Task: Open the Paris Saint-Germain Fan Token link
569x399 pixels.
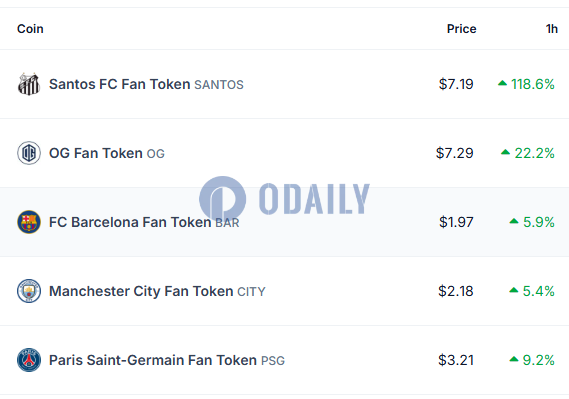Action: [x=153, y=360]
